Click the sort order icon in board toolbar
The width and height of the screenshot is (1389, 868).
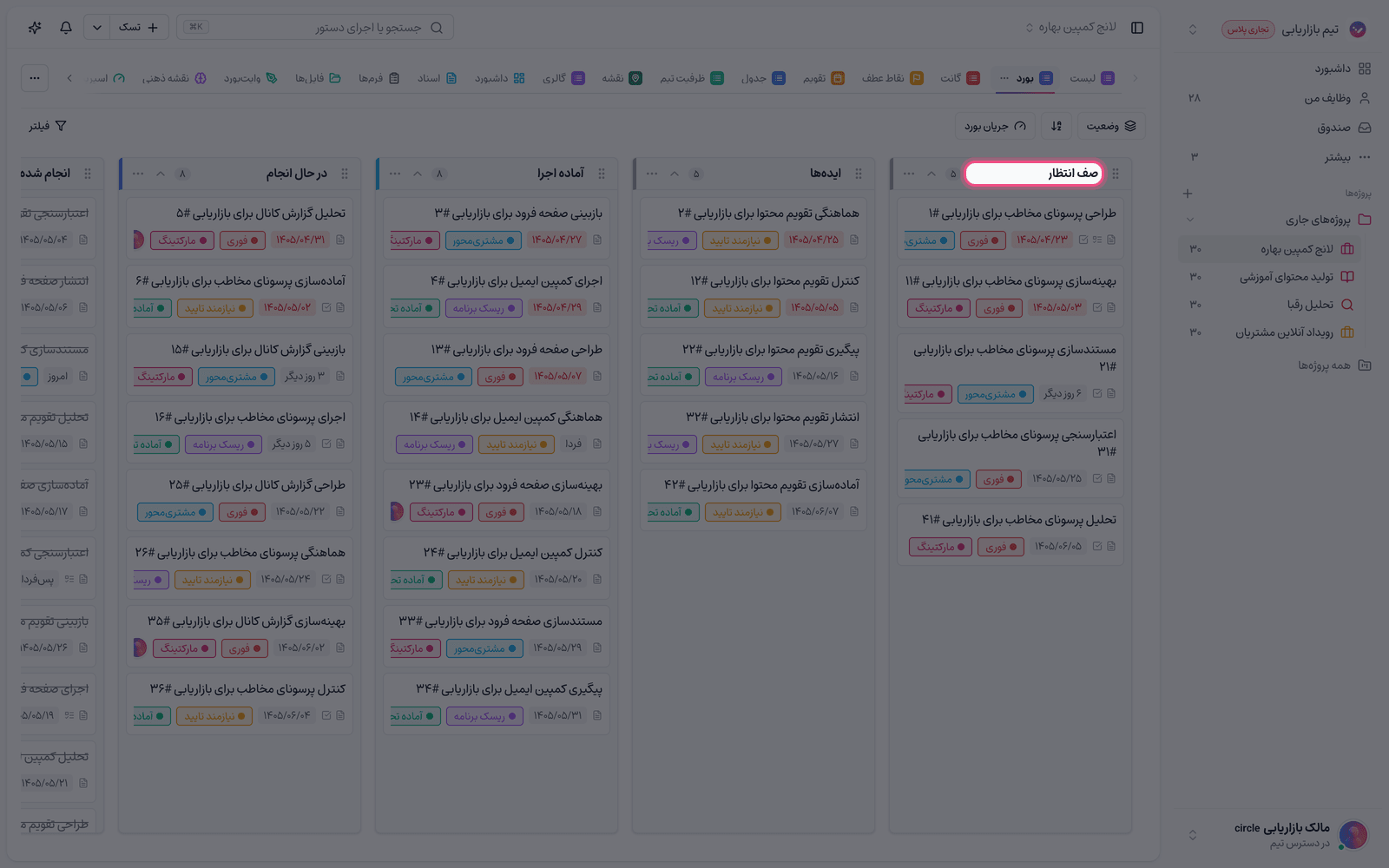[1057, 126]
